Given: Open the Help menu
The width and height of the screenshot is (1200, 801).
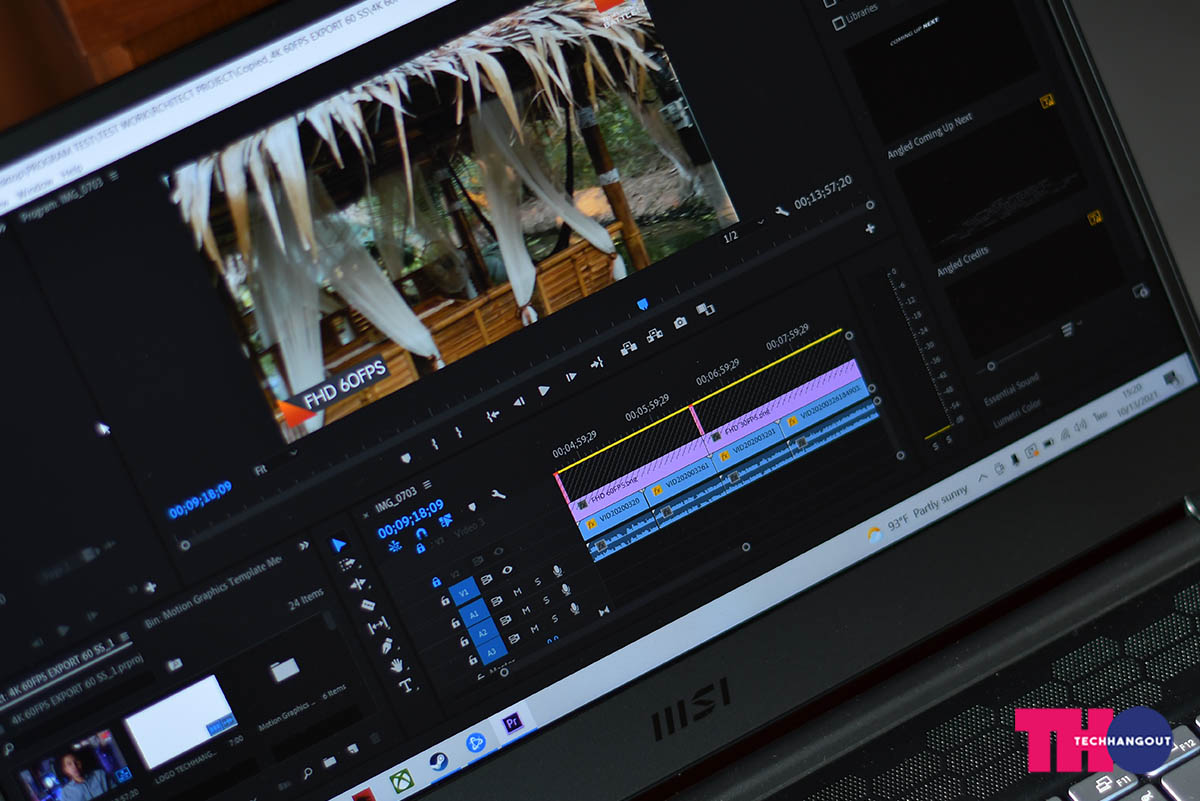Looking at the screenshot, I should pos(72,171).
